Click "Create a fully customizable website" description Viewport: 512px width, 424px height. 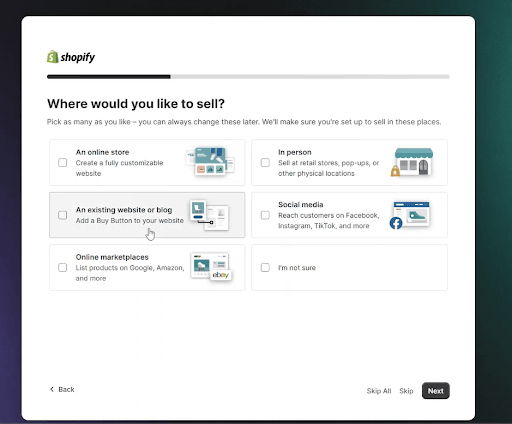click(119, 168)
